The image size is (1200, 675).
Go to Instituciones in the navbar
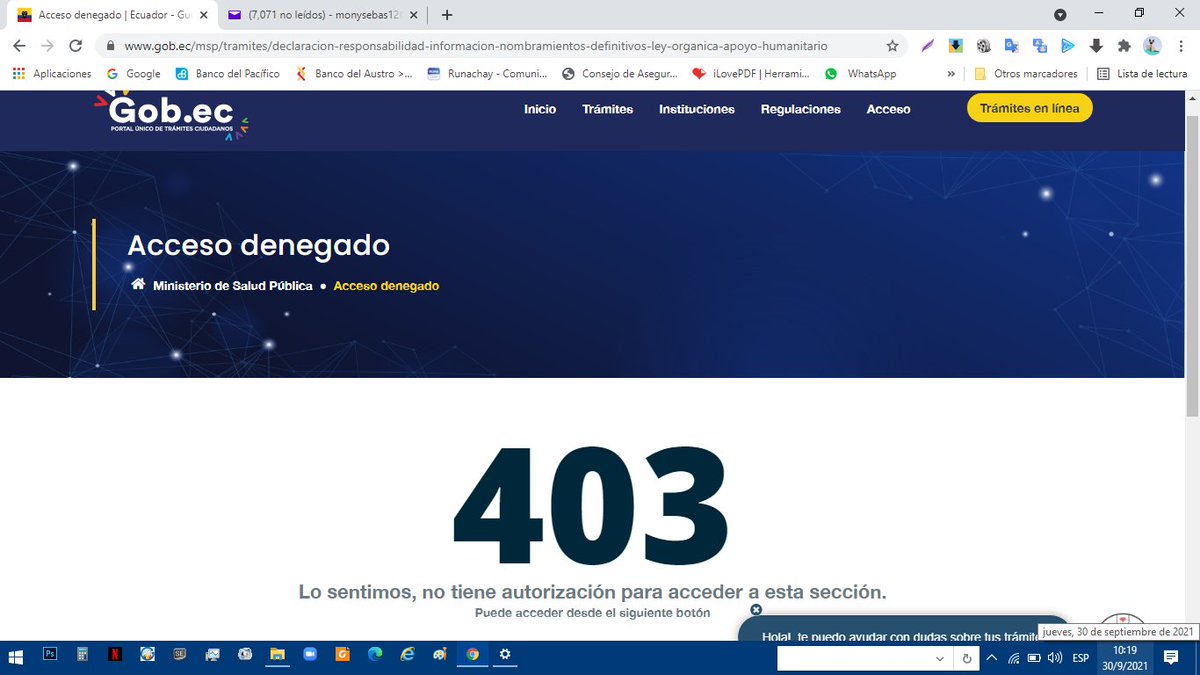(x=697, y=109)
